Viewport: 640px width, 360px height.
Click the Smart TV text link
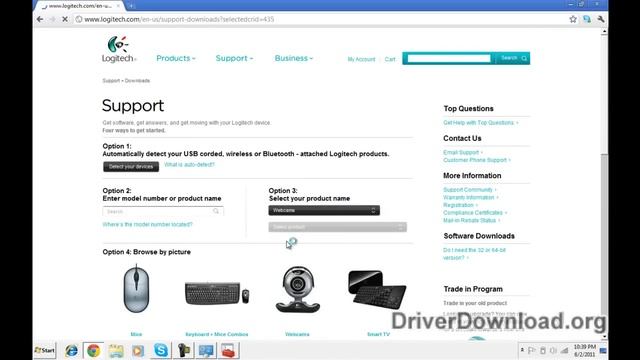coord(378,334)
